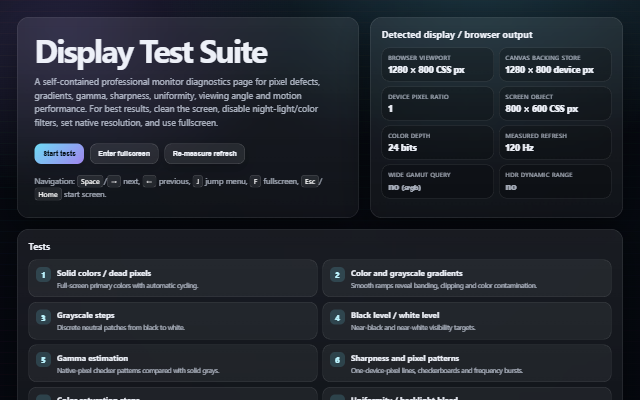Viewport: 640px width, 400px height.
Task: Open Black level / white level test
Action: pos(467,321)
